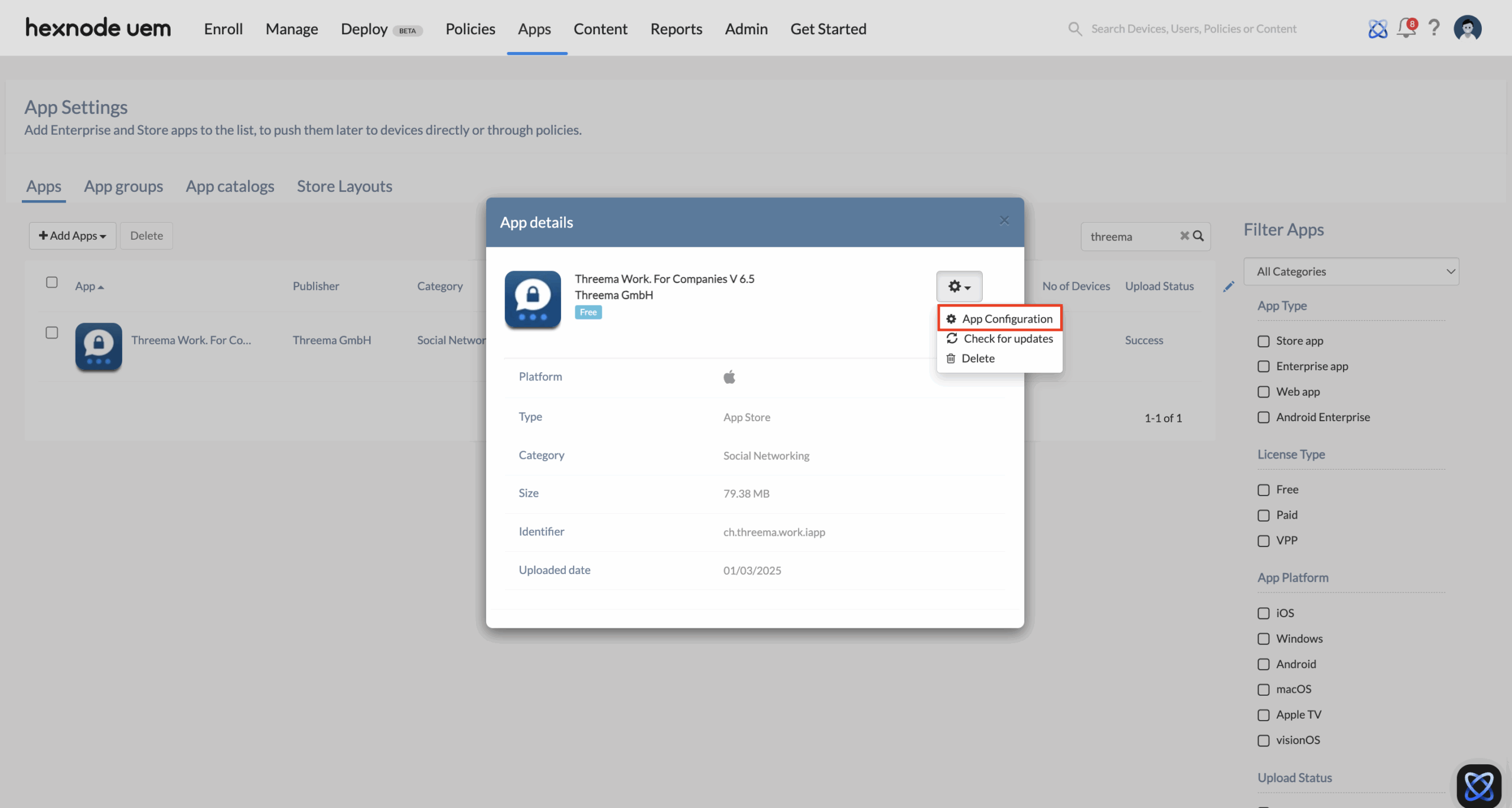Enable the Store app filter checkbox

tap(1263, 341)
